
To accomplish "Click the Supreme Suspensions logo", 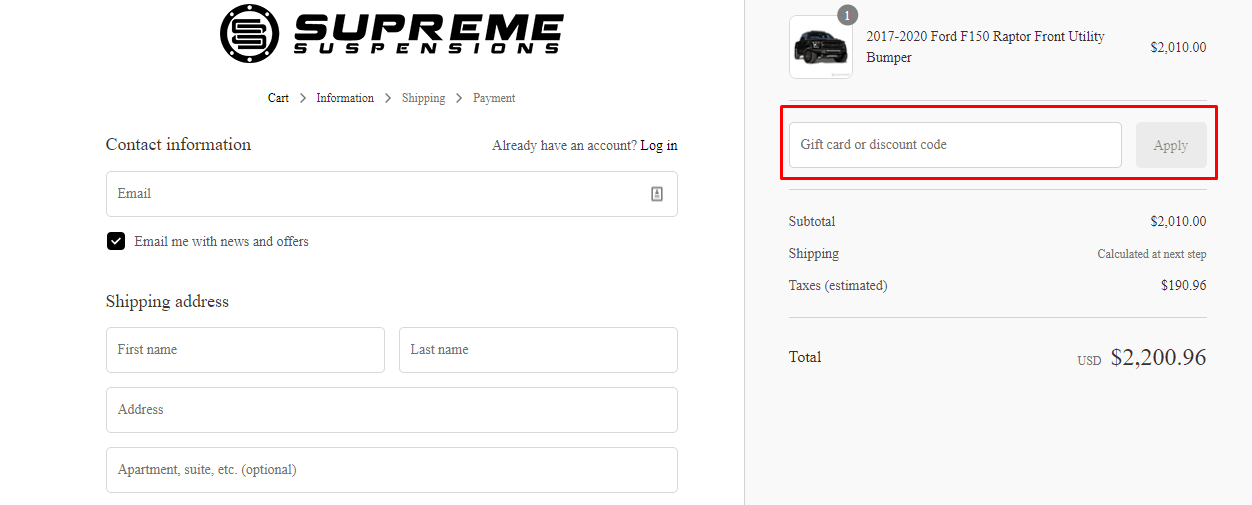I will pyautogui.click(x=391, y=33).
